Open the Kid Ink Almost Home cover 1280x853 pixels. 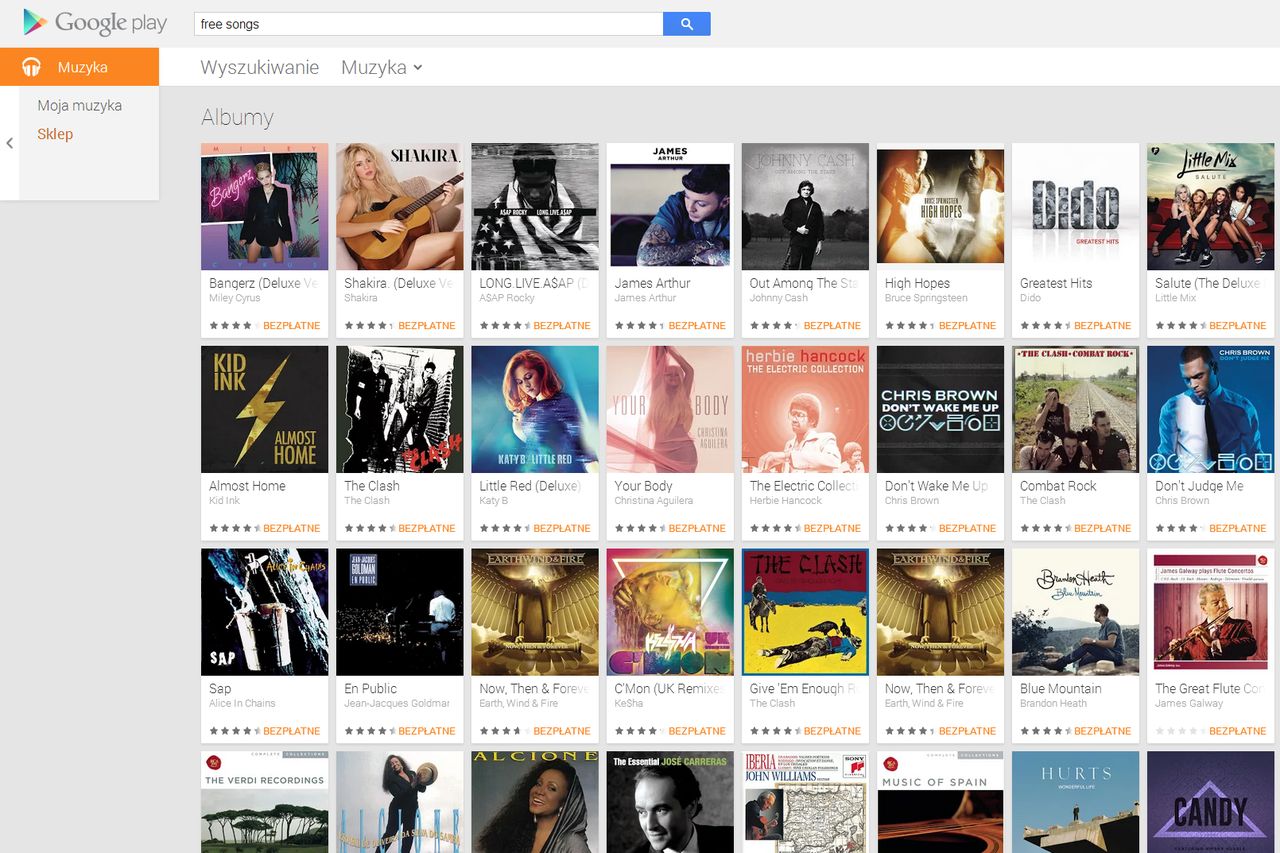pos(265,409)
